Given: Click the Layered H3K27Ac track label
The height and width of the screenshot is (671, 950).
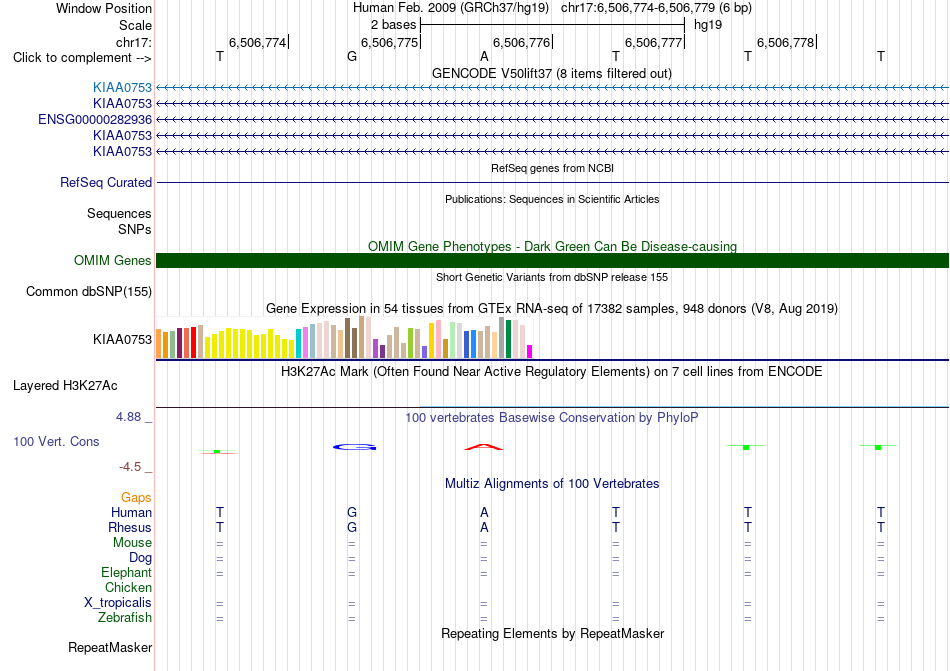Looking at the screenshot, I should (65, 386).
